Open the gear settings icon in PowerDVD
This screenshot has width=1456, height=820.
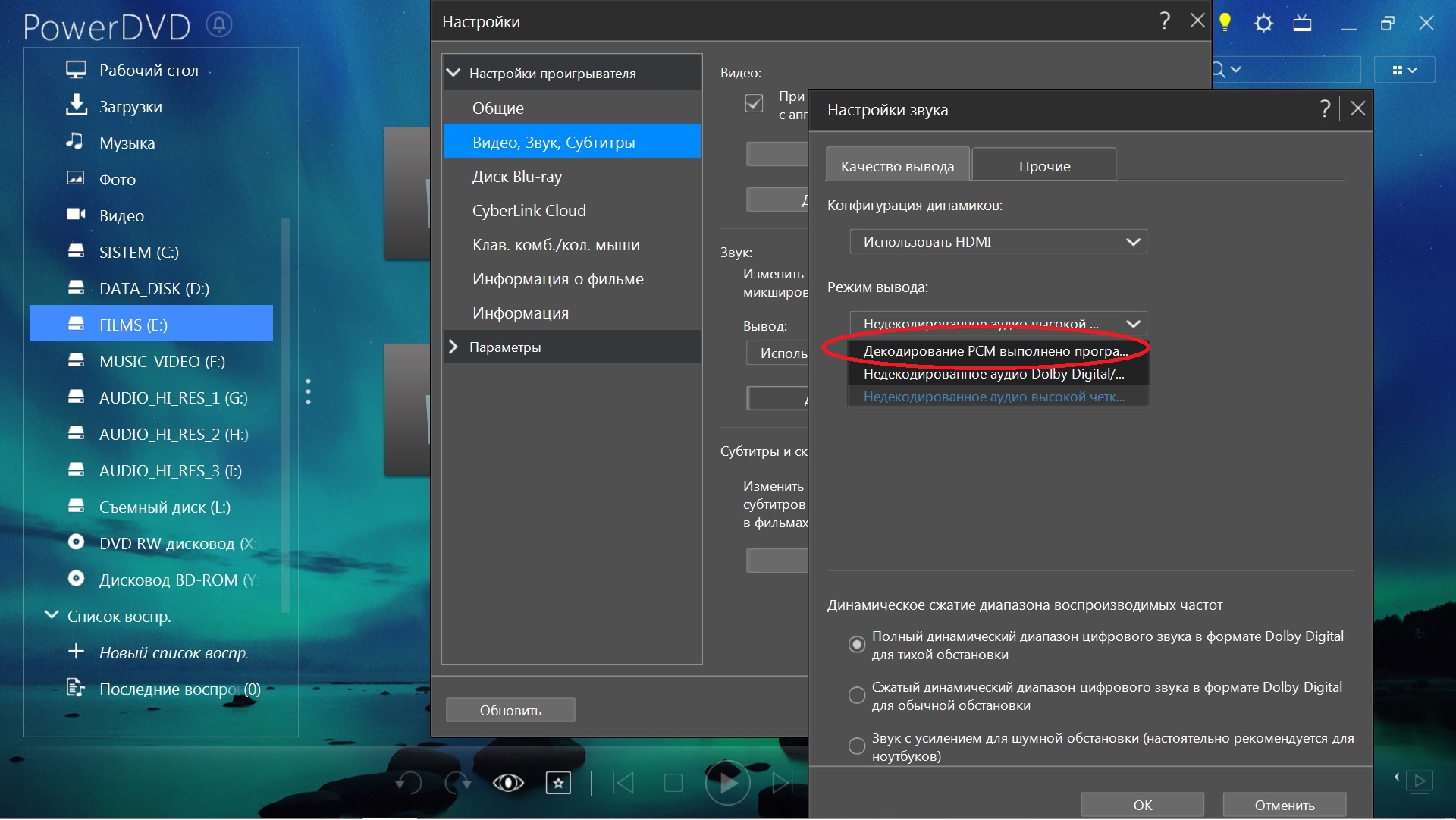1263,24
